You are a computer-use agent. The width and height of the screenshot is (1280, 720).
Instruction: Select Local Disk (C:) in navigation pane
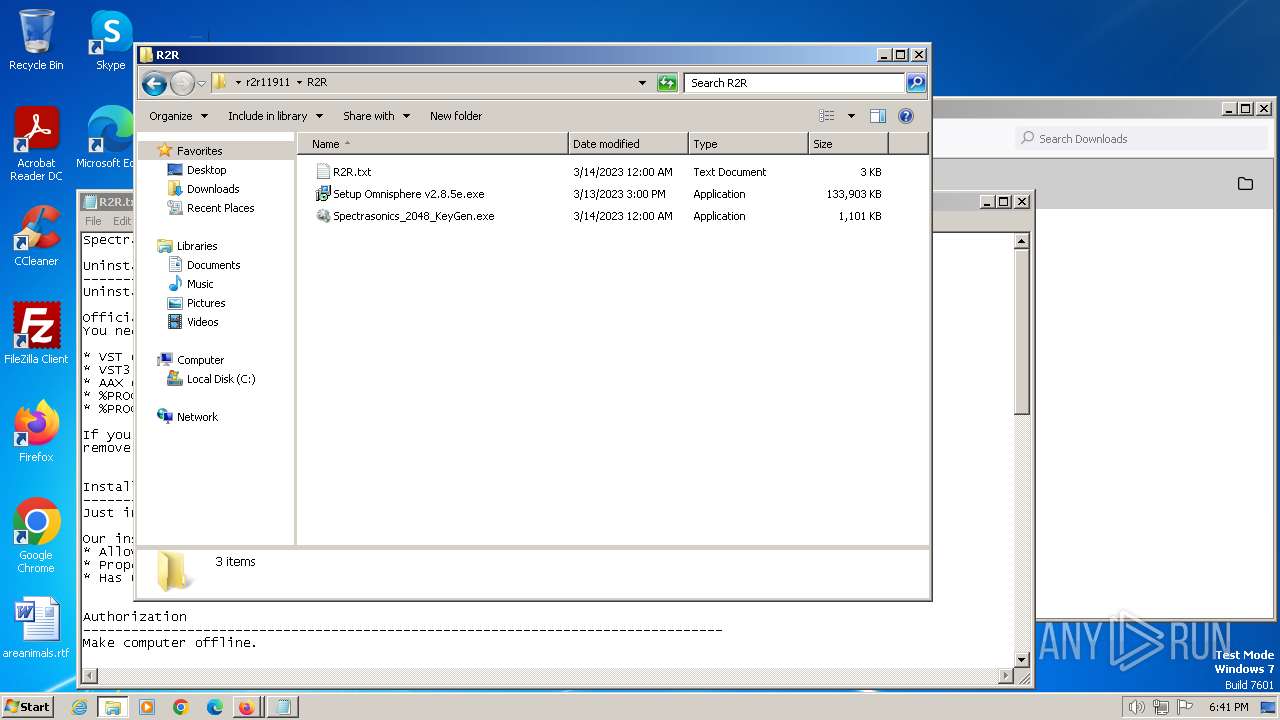click(x=220, y=379)
